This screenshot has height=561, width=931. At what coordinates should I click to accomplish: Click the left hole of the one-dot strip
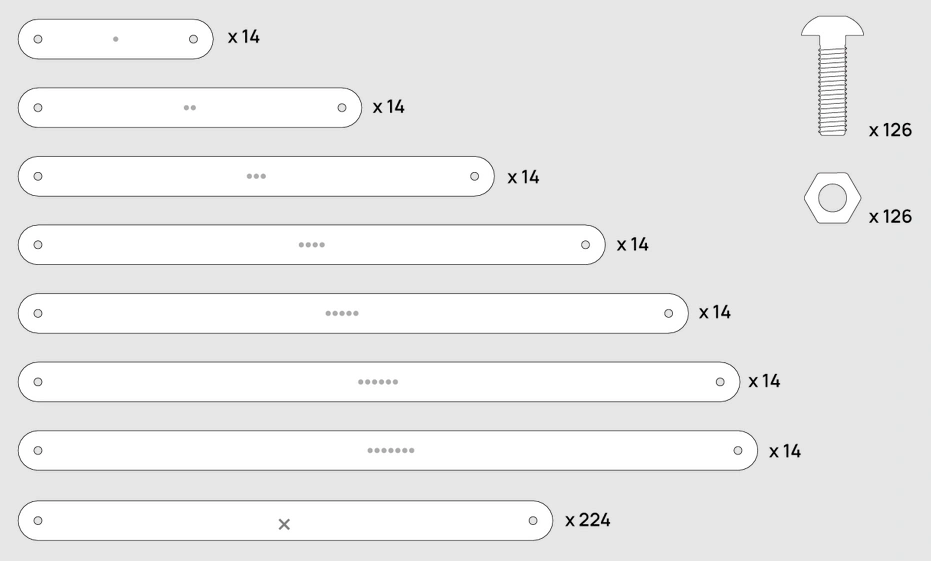pyautogui.click(x=38, y=39)
